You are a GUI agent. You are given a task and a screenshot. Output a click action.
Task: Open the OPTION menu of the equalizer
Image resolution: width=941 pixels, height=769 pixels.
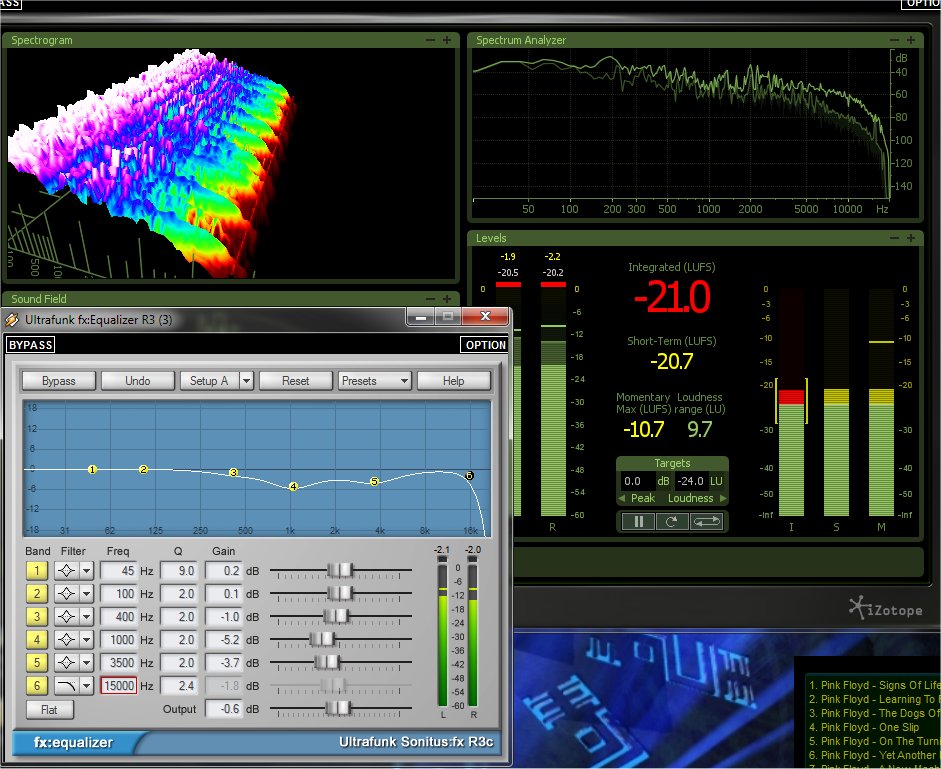coord(485,345)
